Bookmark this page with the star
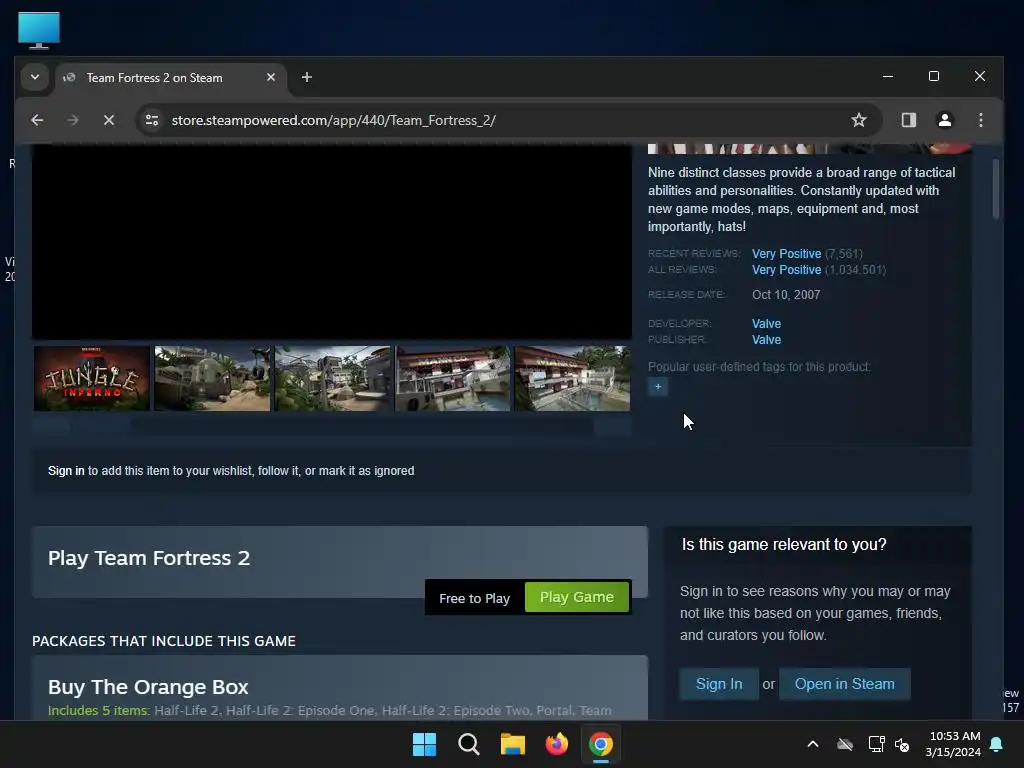The image size is (1024, 768). pyautogui.click(x=859, y=120)
